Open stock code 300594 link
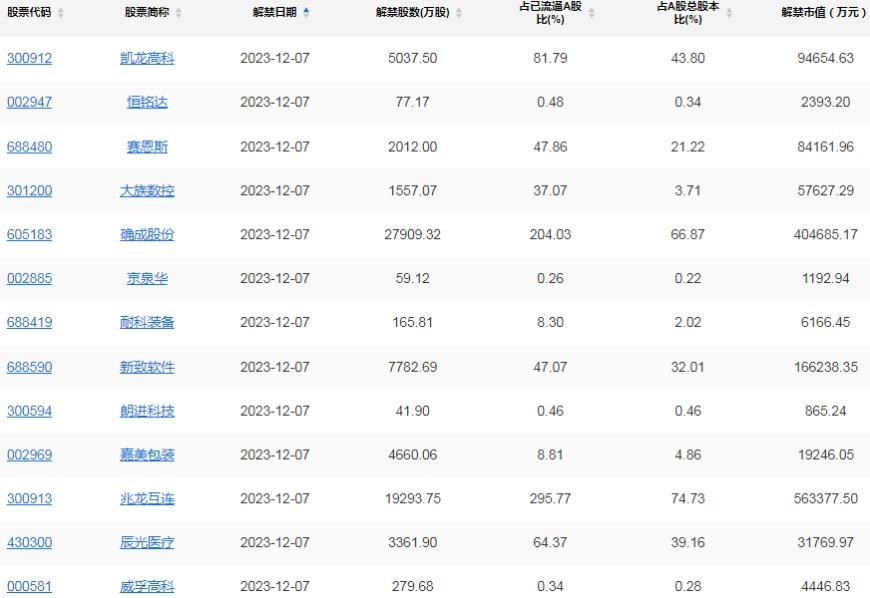This screenshot has width=870, height=598. (x=29, y=411)
